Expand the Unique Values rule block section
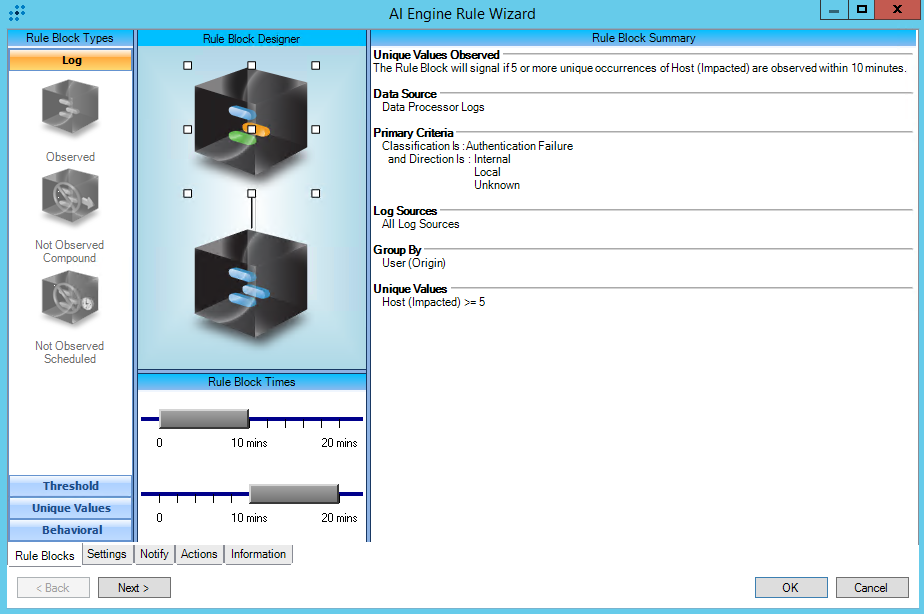Viewport: 924px width, 614px height. 71,508
